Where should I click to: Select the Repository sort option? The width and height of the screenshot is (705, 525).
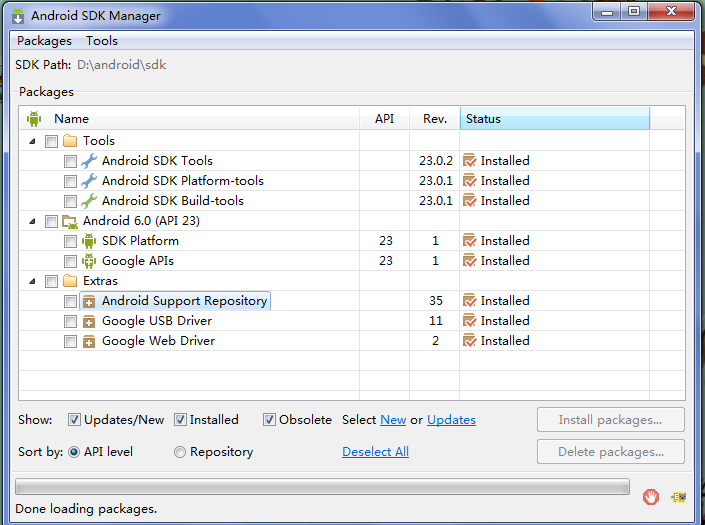pos(180,452)
